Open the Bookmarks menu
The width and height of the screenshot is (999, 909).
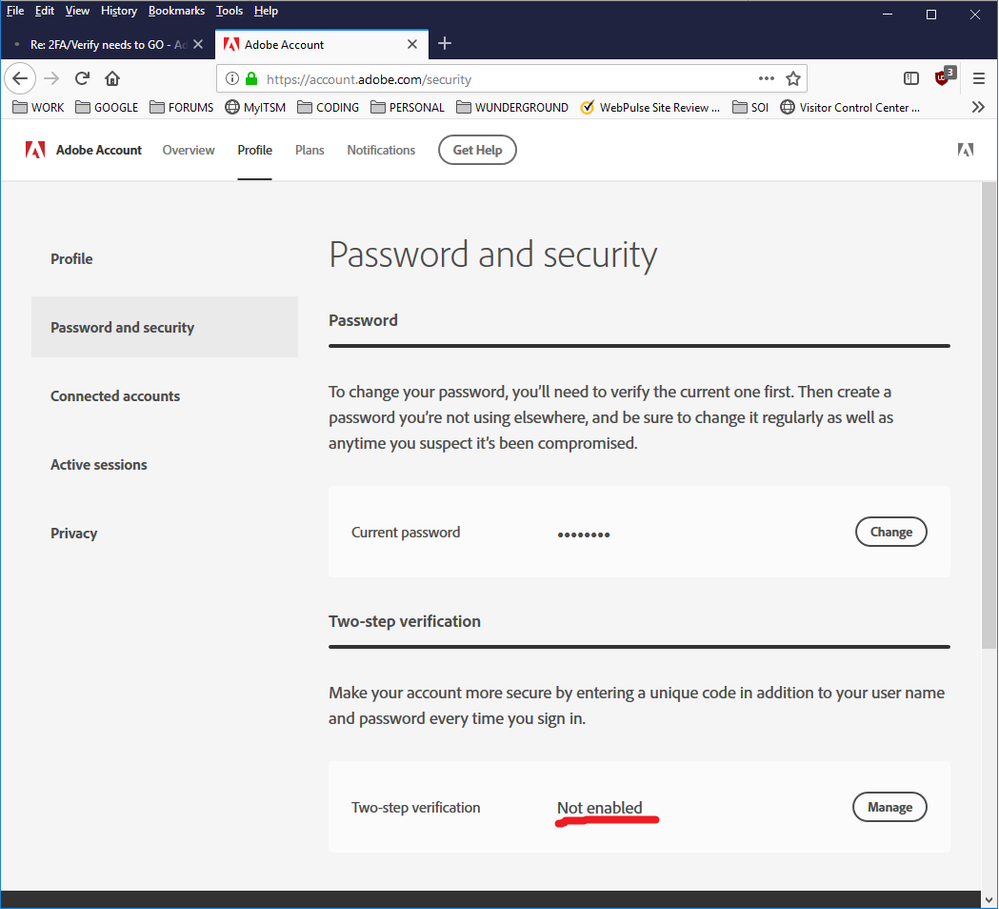tap(176, 10)
